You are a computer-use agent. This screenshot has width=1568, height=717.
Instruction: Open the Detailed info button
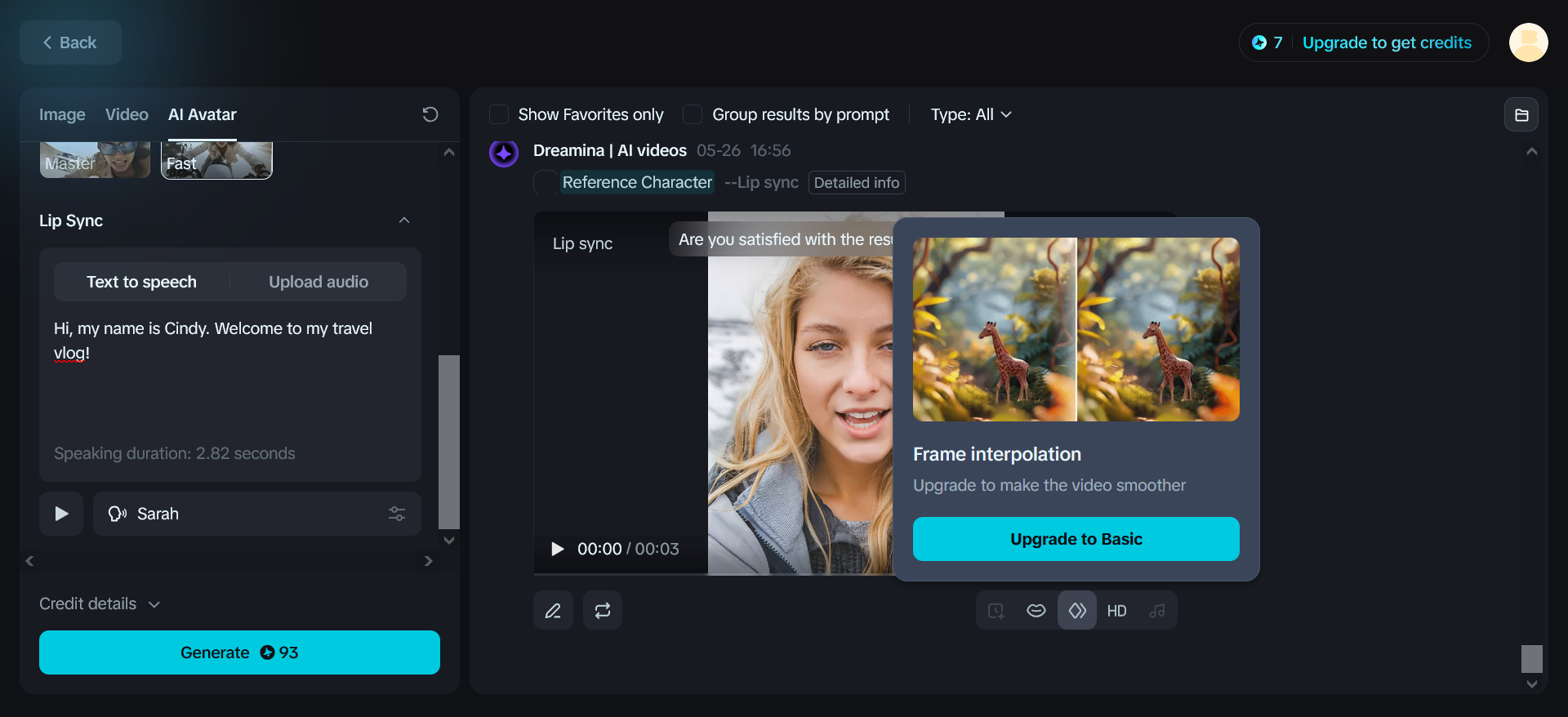point(857,182)
